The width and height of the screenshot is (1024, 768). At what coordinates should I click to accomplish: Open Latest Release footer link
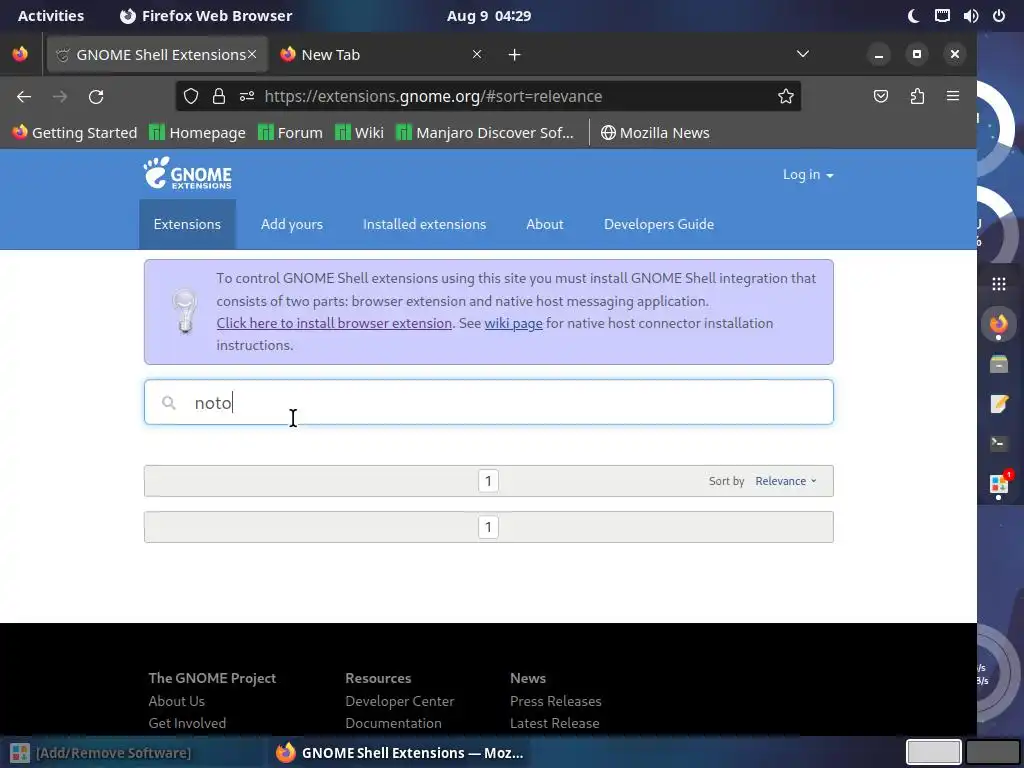pyautogui.click(x=554, y=723)
